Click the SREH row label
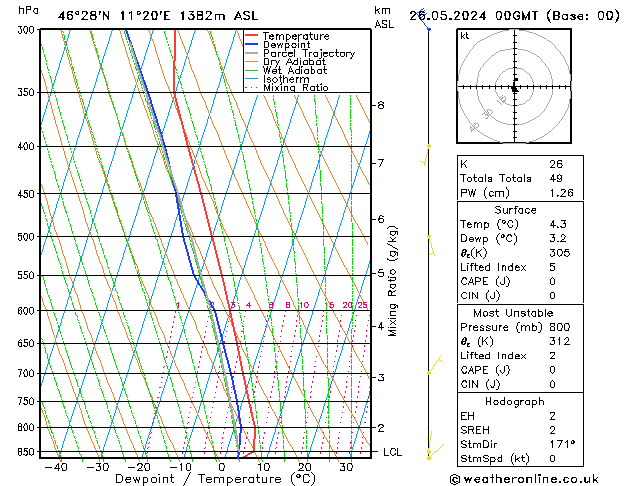Viewport: 629px width, 486px height. [x=475, y=430]
